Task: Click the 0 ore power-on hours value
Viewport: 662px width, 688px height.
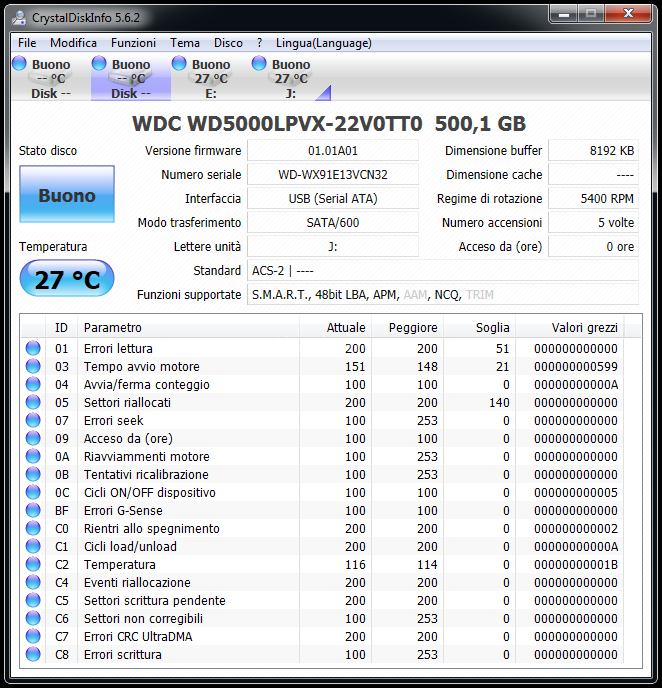Action: point(594,247)
